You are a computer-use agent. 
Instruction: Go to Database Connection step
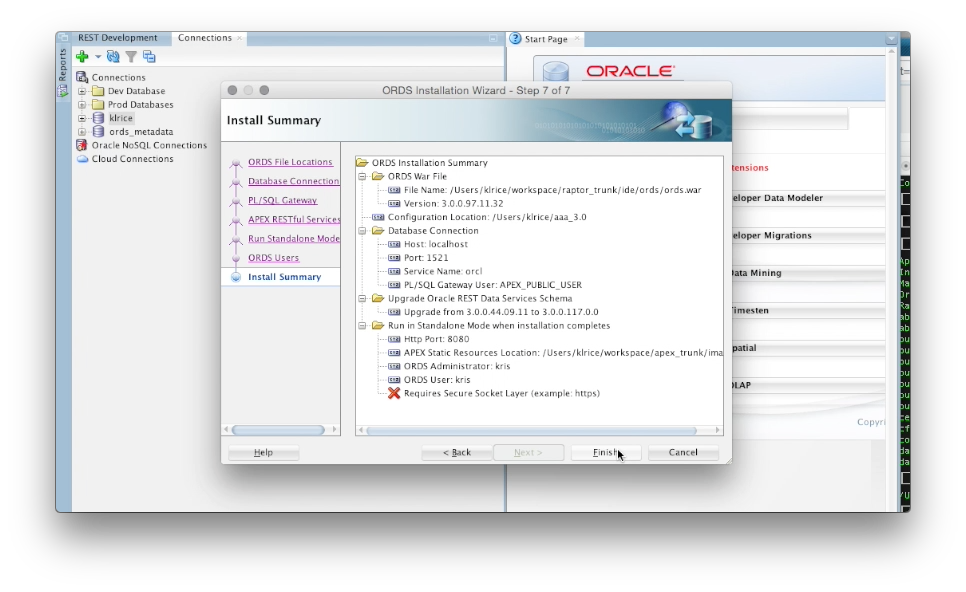(293, 181)
